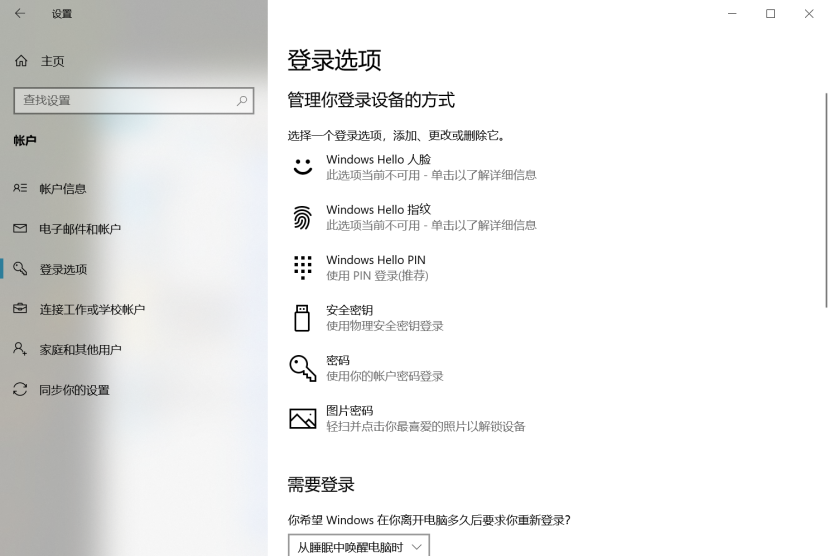This screenshot has height=556, width=830.
Task: Click the 图片密码 picture icon
Action: click(303, 418)
